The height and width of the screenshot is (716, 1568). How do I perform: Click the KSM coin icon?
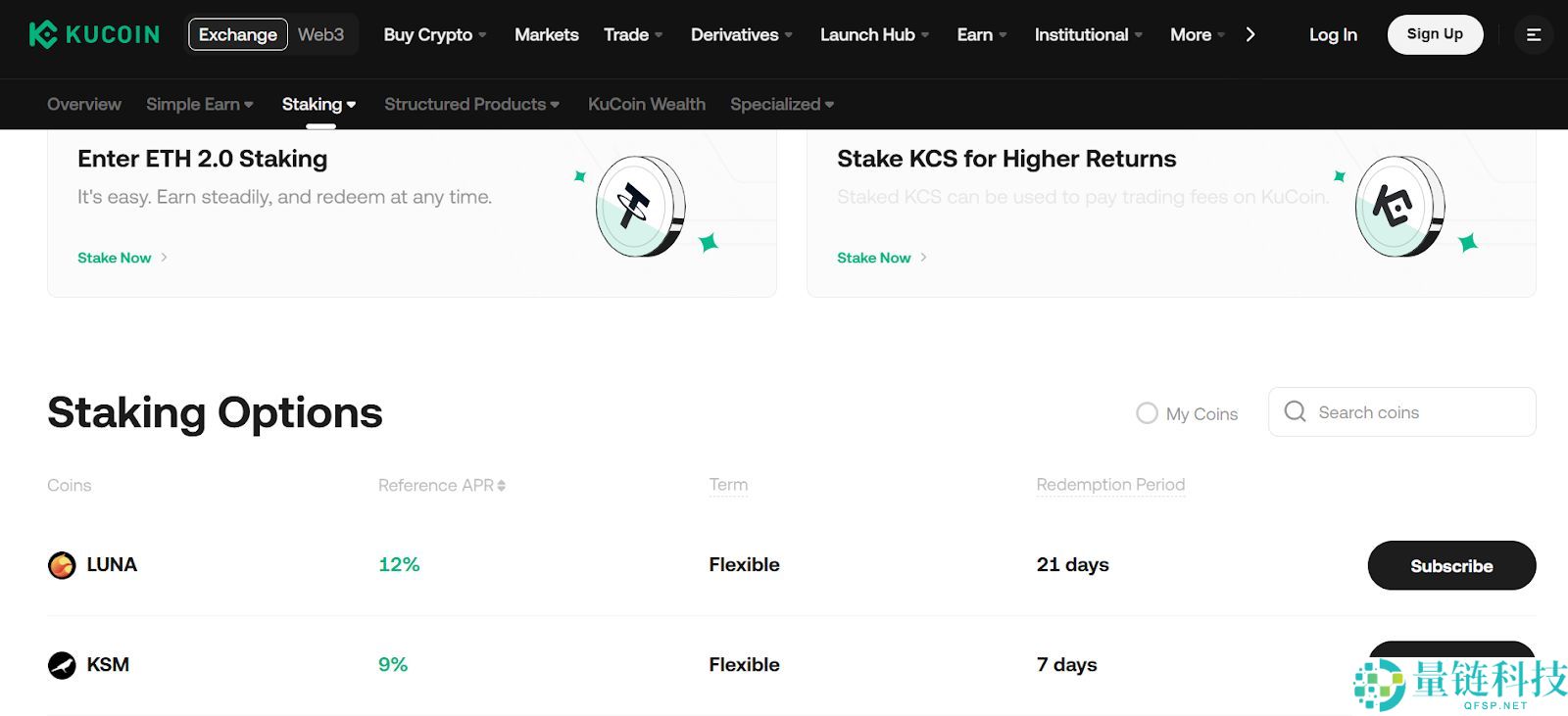pyautogui.click(x=62, y=665)
